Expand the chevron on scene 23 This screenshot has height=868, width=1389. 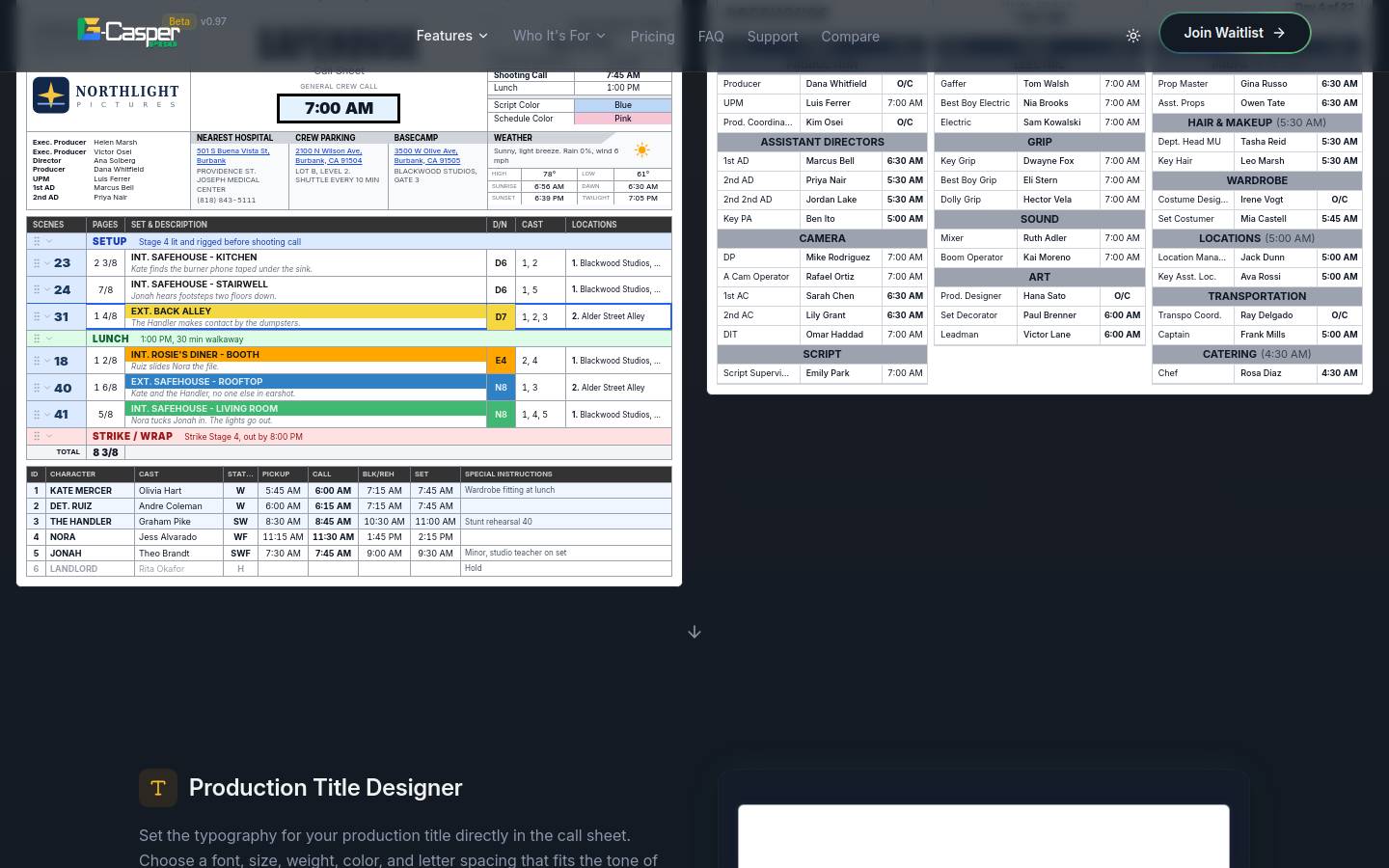click(x=47, y=263)
